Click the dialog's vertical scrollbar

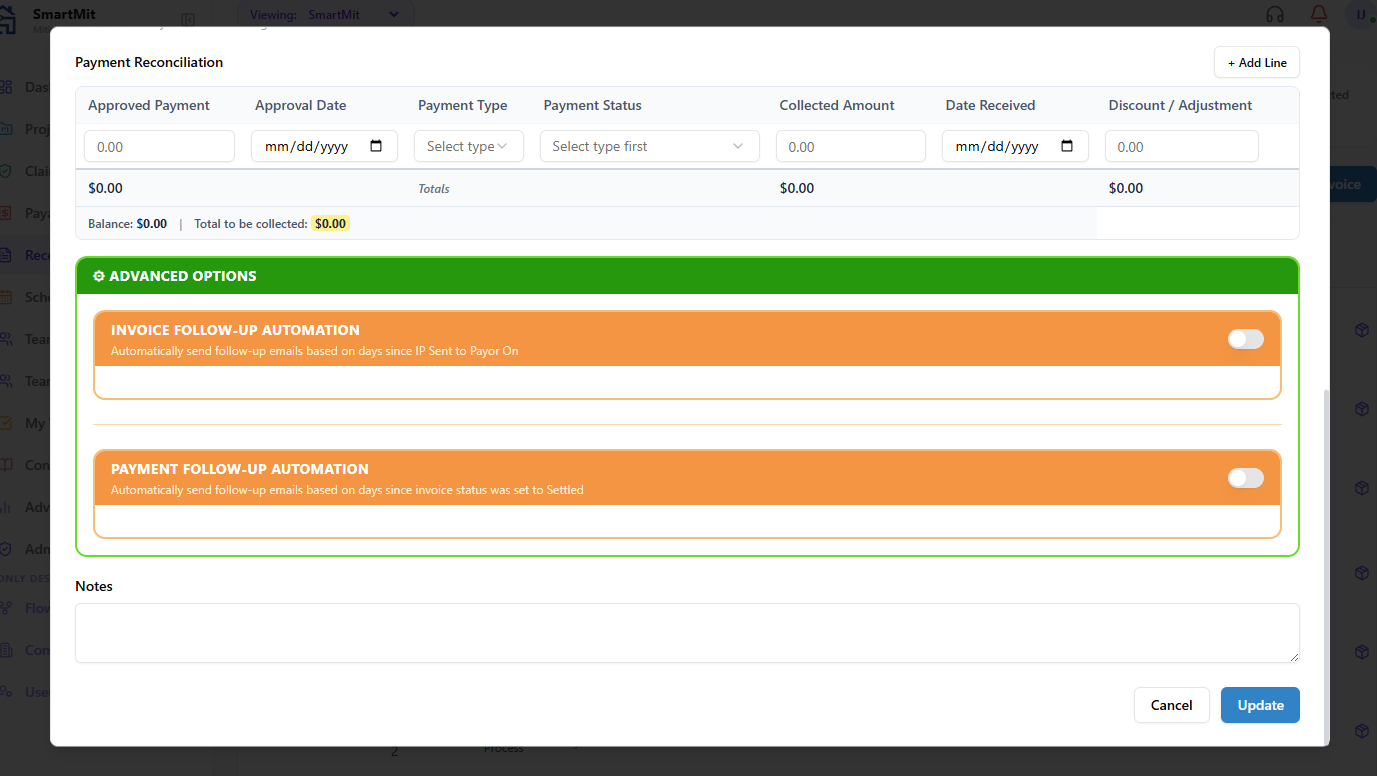tap(1327, 566)
